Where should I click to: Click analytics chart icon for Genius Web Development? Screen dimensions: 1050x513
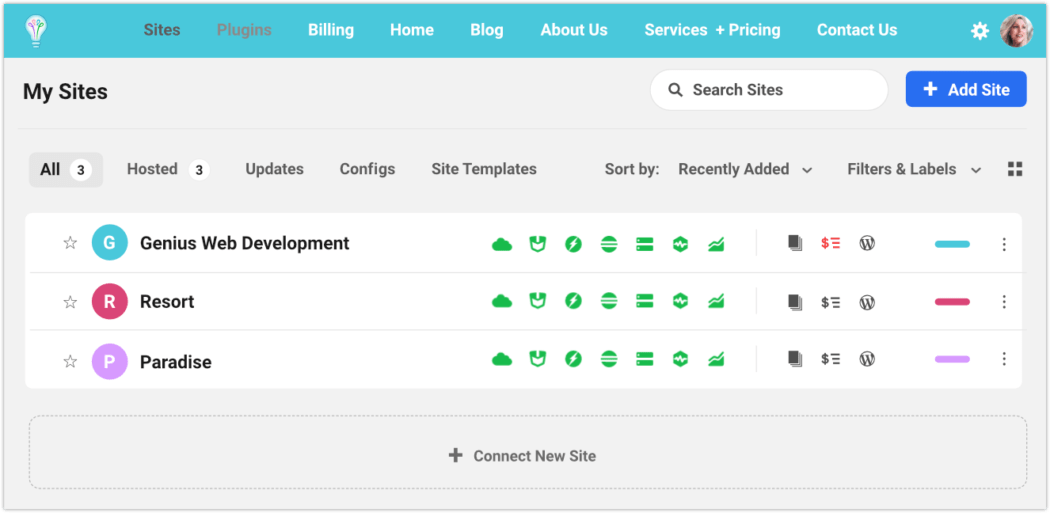click(716, 244)
